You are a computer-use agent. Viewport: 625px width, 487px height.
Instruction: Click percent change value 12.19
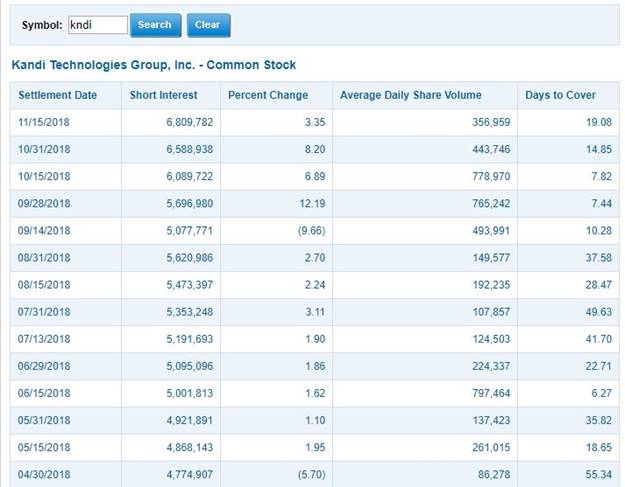tap(312, 204)
